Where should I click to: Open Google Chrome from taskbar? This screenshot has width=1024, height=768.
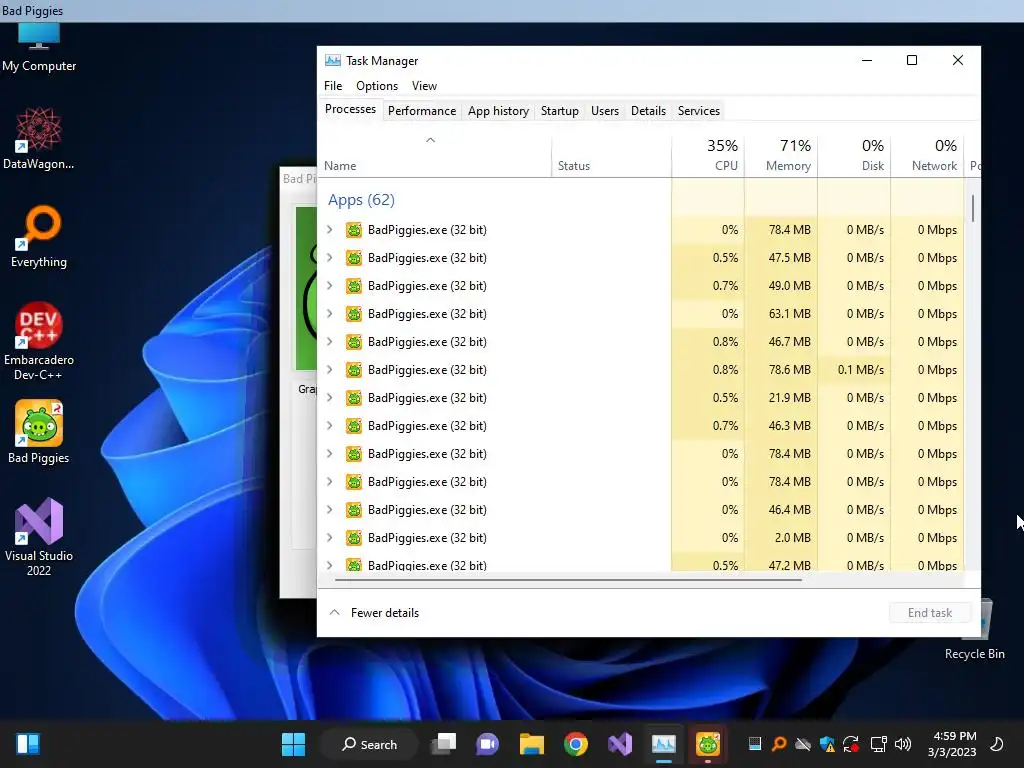tap(575, 744)
